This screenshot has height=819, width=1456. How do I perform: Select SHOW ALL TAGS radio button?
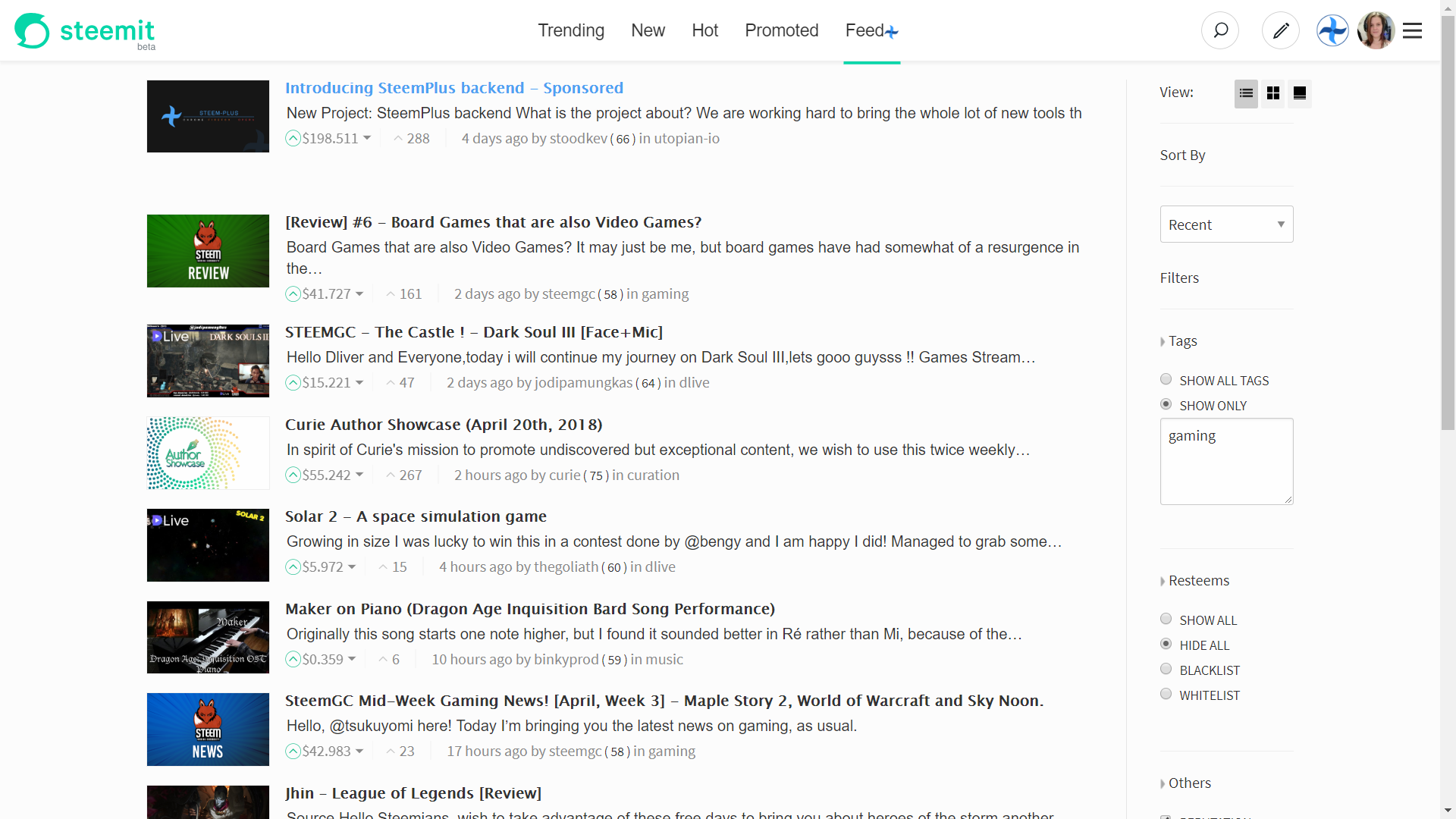[x=1166, y=379]
